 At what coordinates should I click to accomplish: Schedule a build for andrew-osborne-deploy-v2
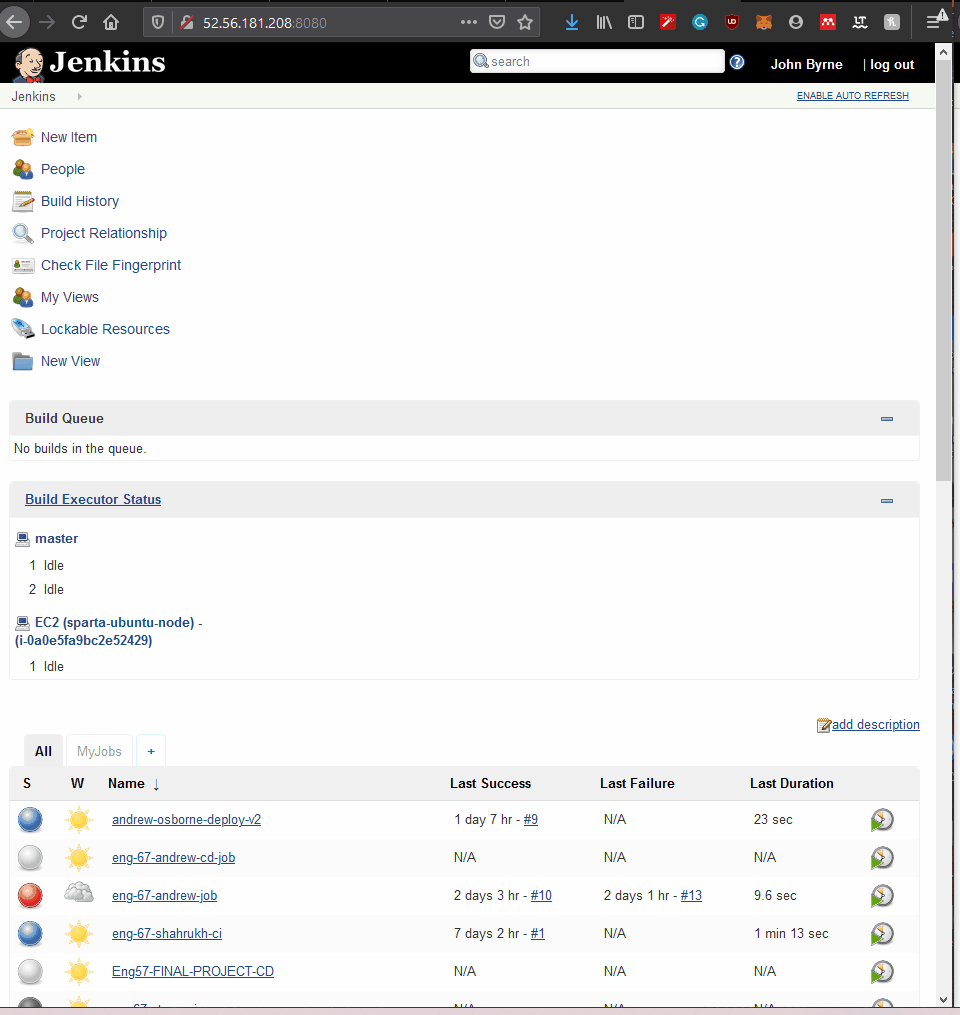pos(882,820)
